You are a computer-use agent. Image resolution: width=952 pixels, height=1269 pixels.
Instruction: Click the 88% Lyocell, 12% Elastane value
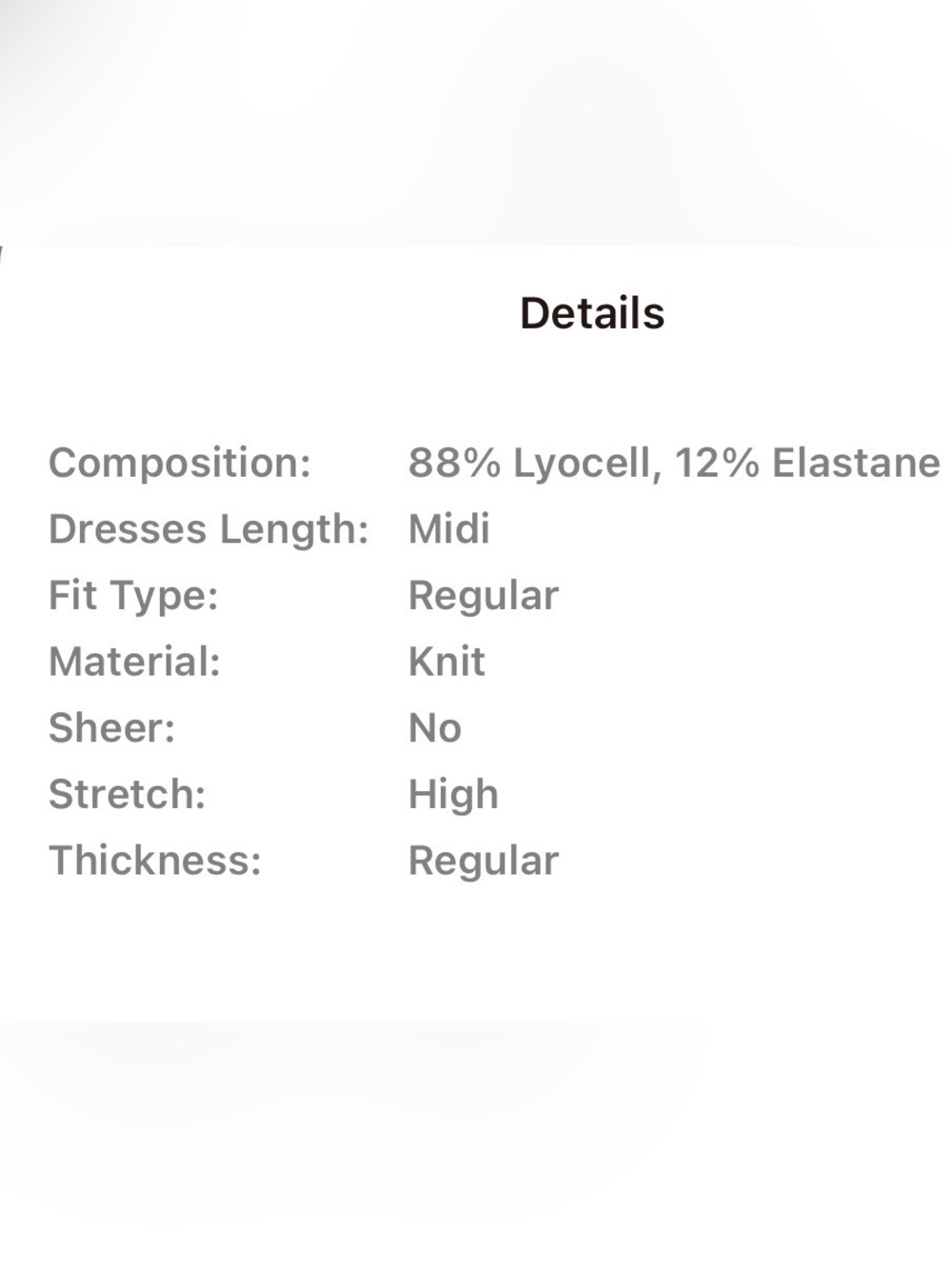[674, 464]
